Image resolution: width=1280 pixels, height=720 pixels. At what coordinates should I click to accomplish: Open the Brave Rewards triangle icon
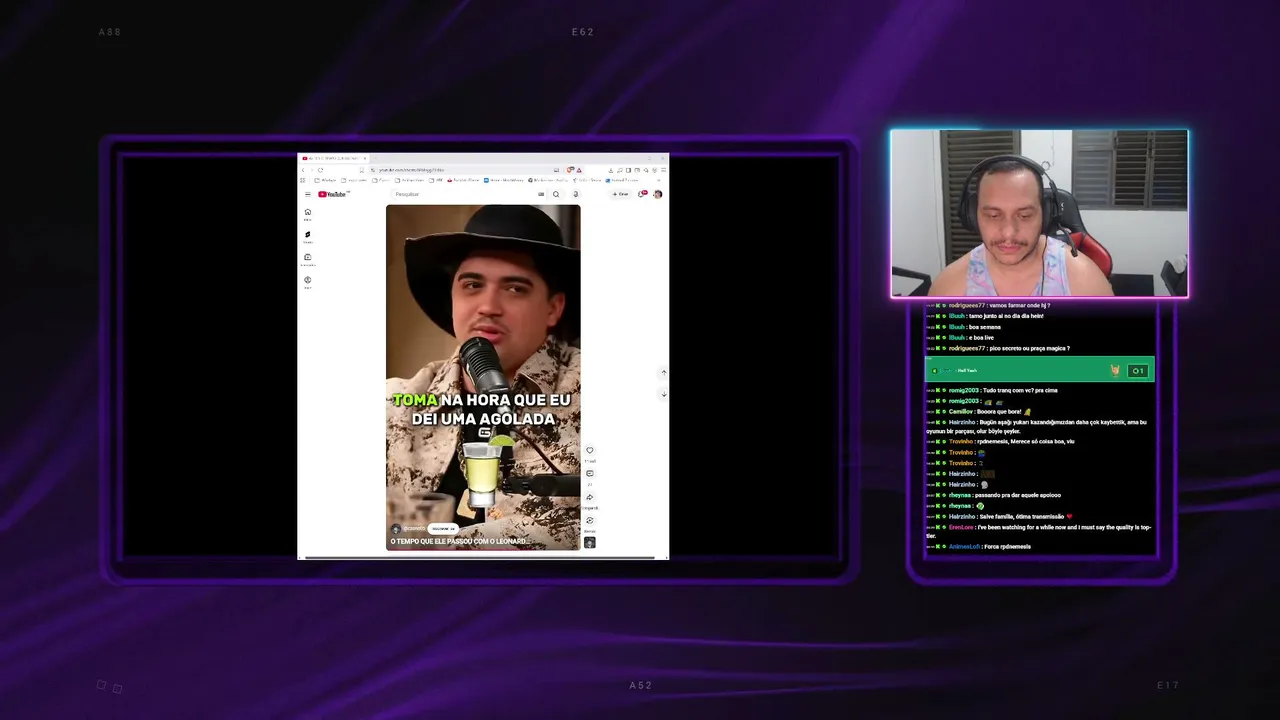click(x=579, y=170)
